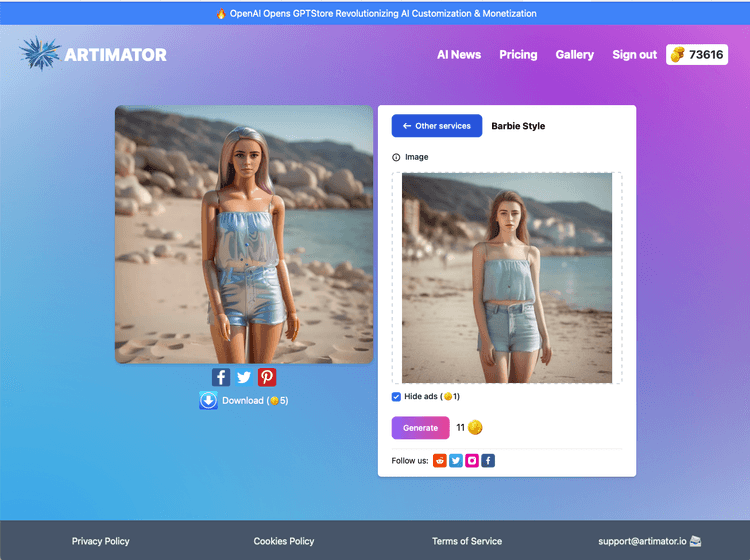Share result on Facebook below the generated image

tap(221, 377)
